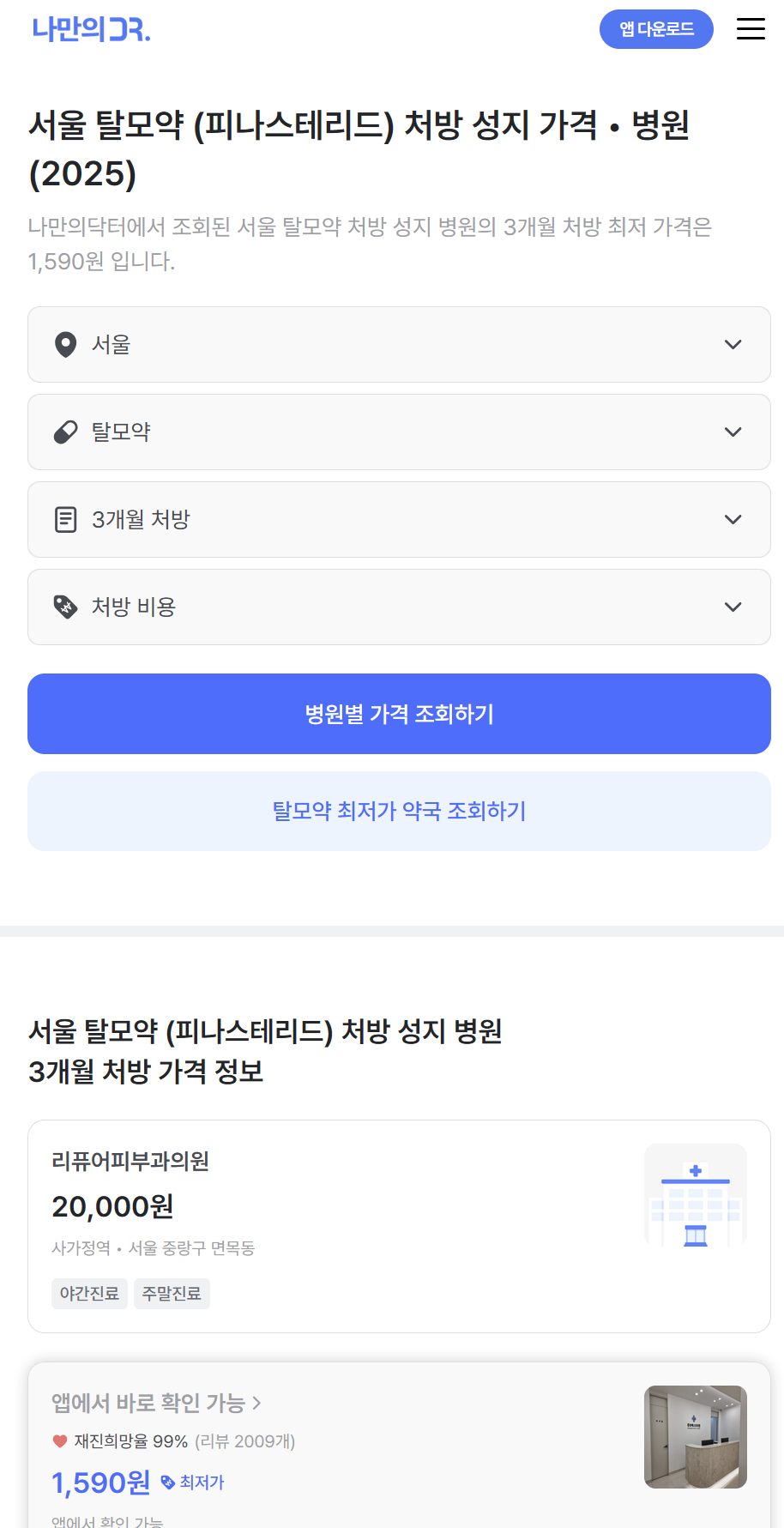Viewport: 784px width, 1528px height.
Task: Open the 탈모약 medicine dropdown
Action: click(x=733, y=432)
